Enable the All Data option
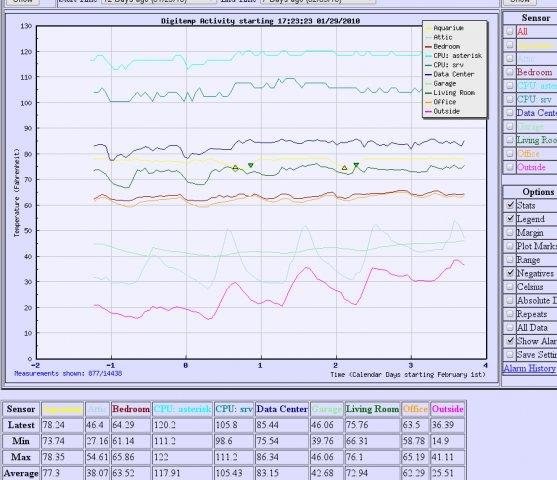This screenshot has height=480, width=557. (510, 327)
